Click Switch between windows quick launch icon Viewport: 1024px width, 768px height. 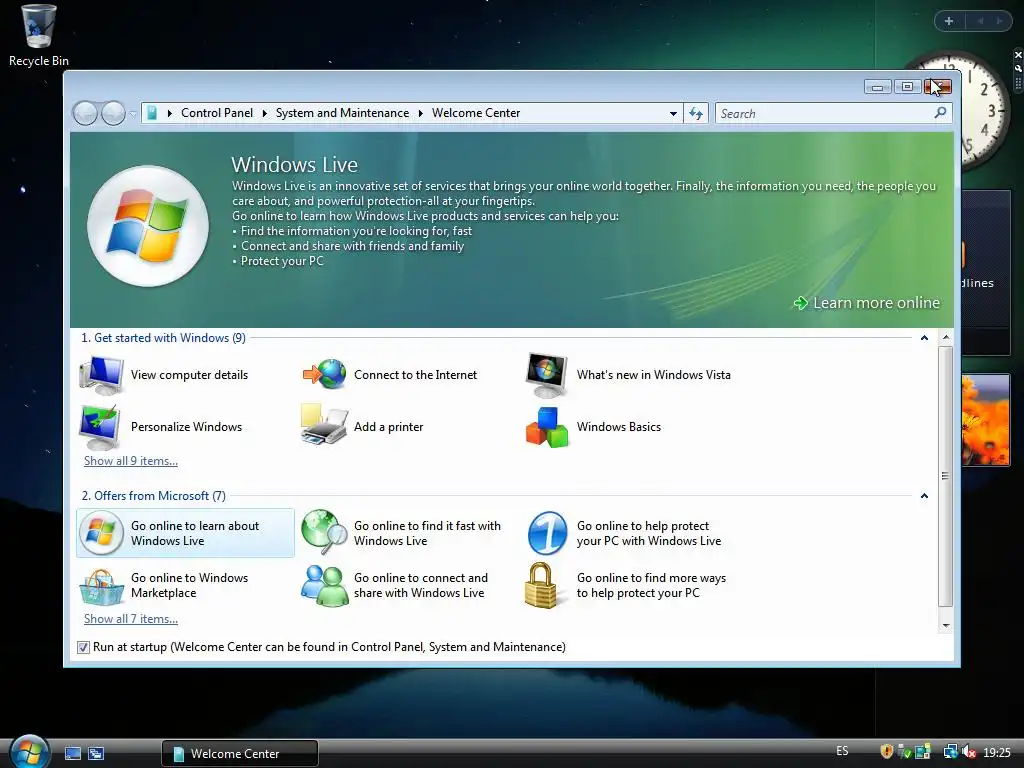tap(96, 753)
